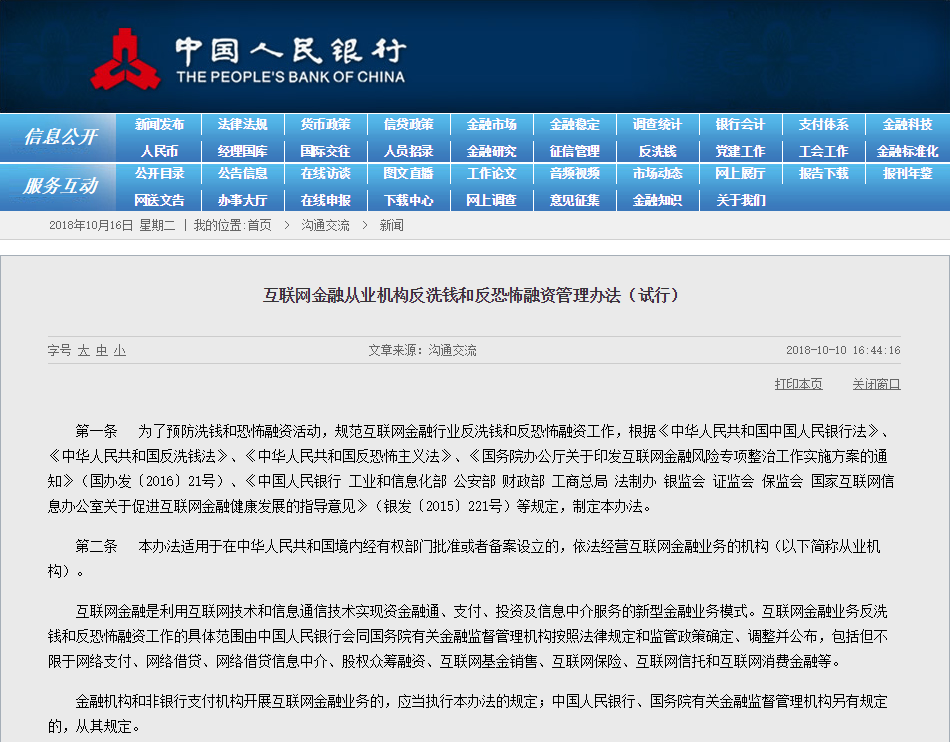Open 金融市场 navigation item
950x742 pixels.
tap(491, 124)
